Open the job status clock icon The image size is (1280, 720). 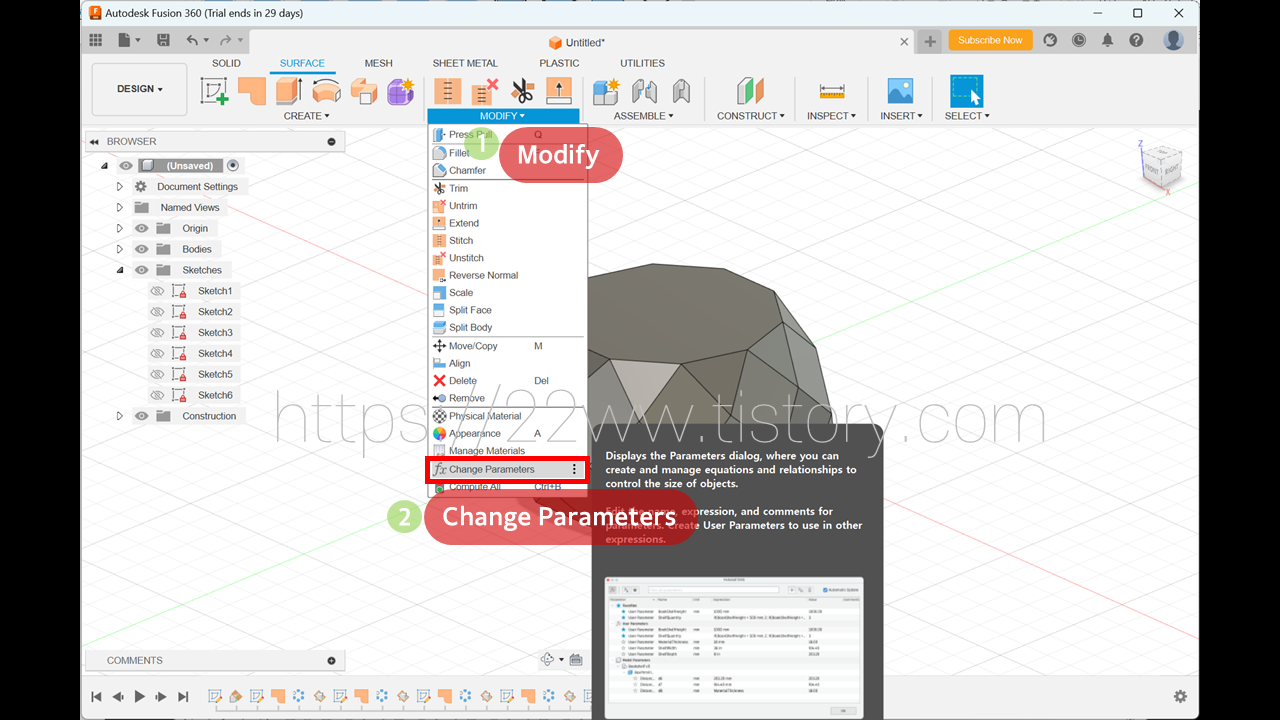tap(1079, 40)
